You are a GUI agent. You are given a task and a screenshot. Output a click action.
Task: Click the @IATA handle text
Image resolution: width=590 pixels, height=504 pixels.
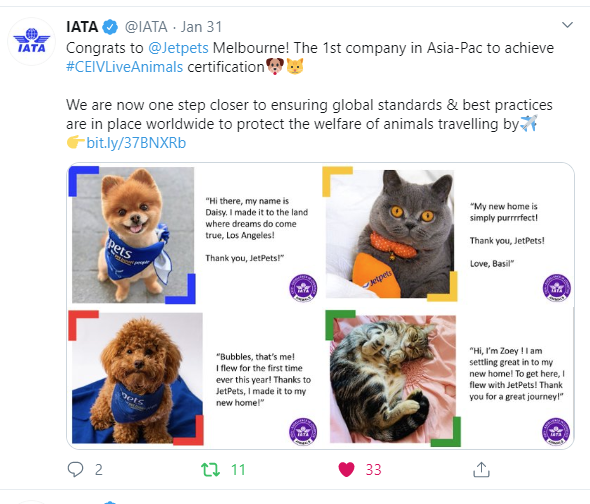click(146, 27)
